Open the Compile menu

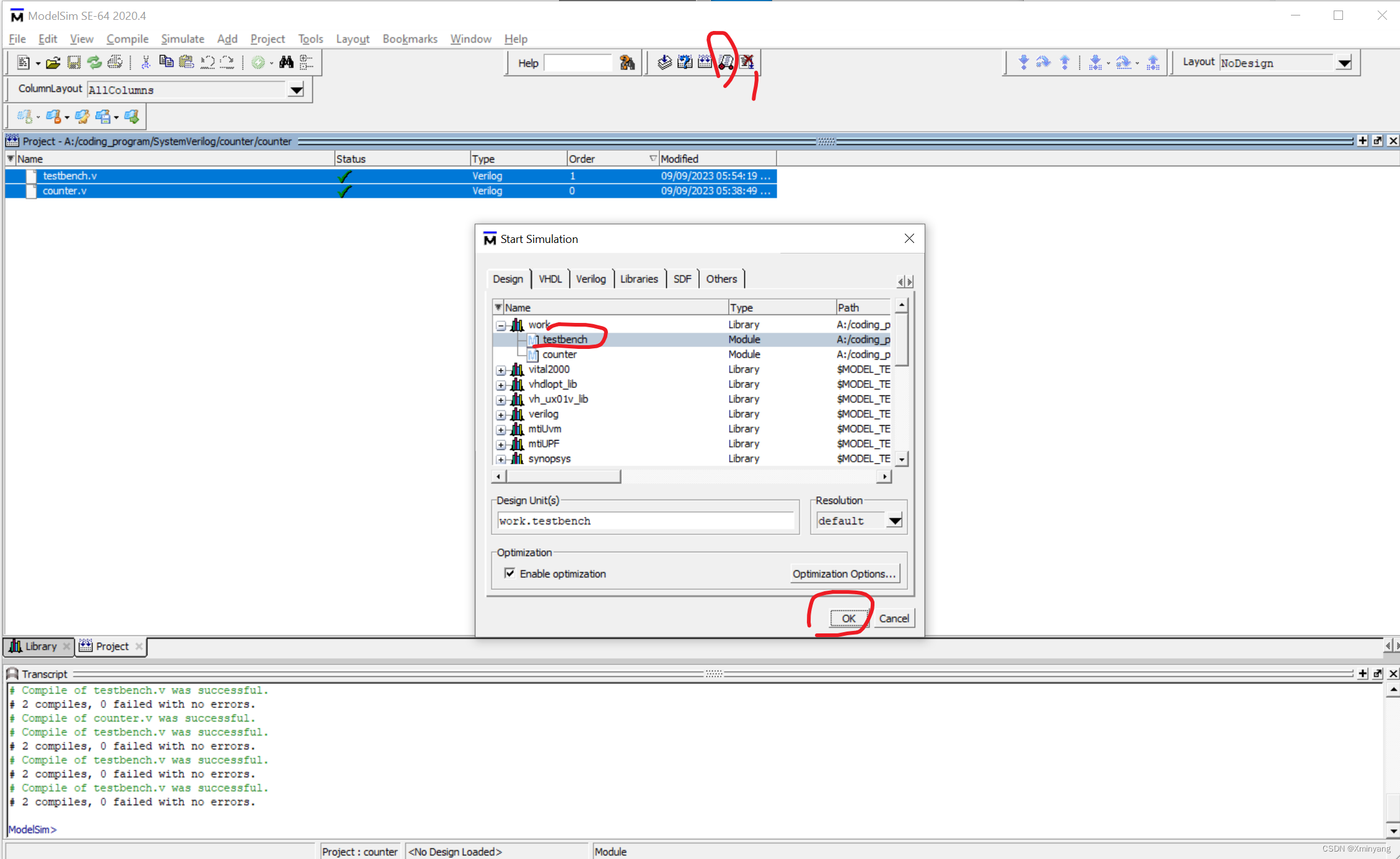tap(127, 39)
